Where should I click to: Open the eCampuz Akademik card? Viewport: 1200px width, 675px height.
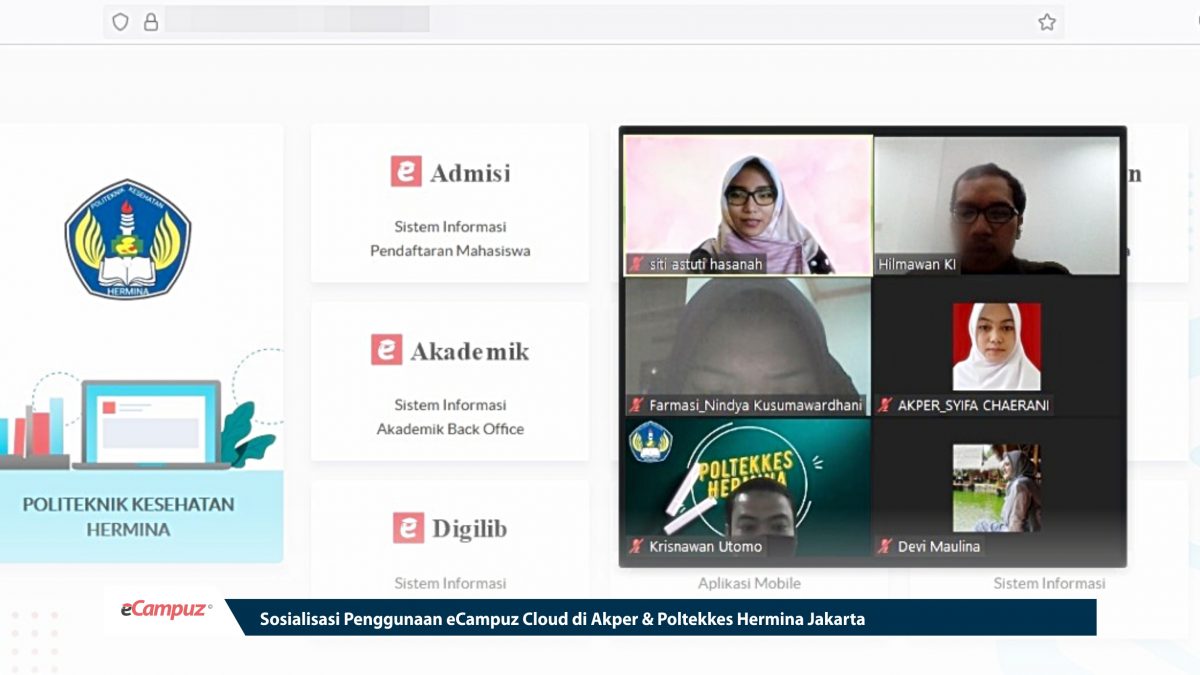coord(449,381)
